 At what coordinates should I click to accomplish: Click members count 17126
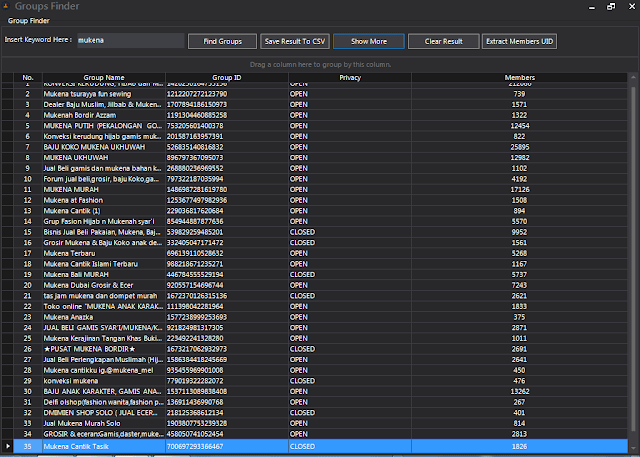[519, 189]
